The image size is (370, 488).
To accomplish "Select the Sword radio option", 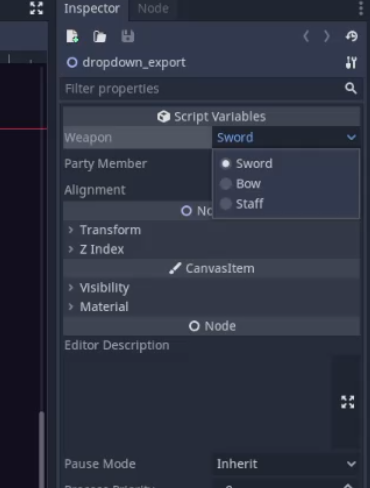I will pyautogui.click(x=247, y=164).
